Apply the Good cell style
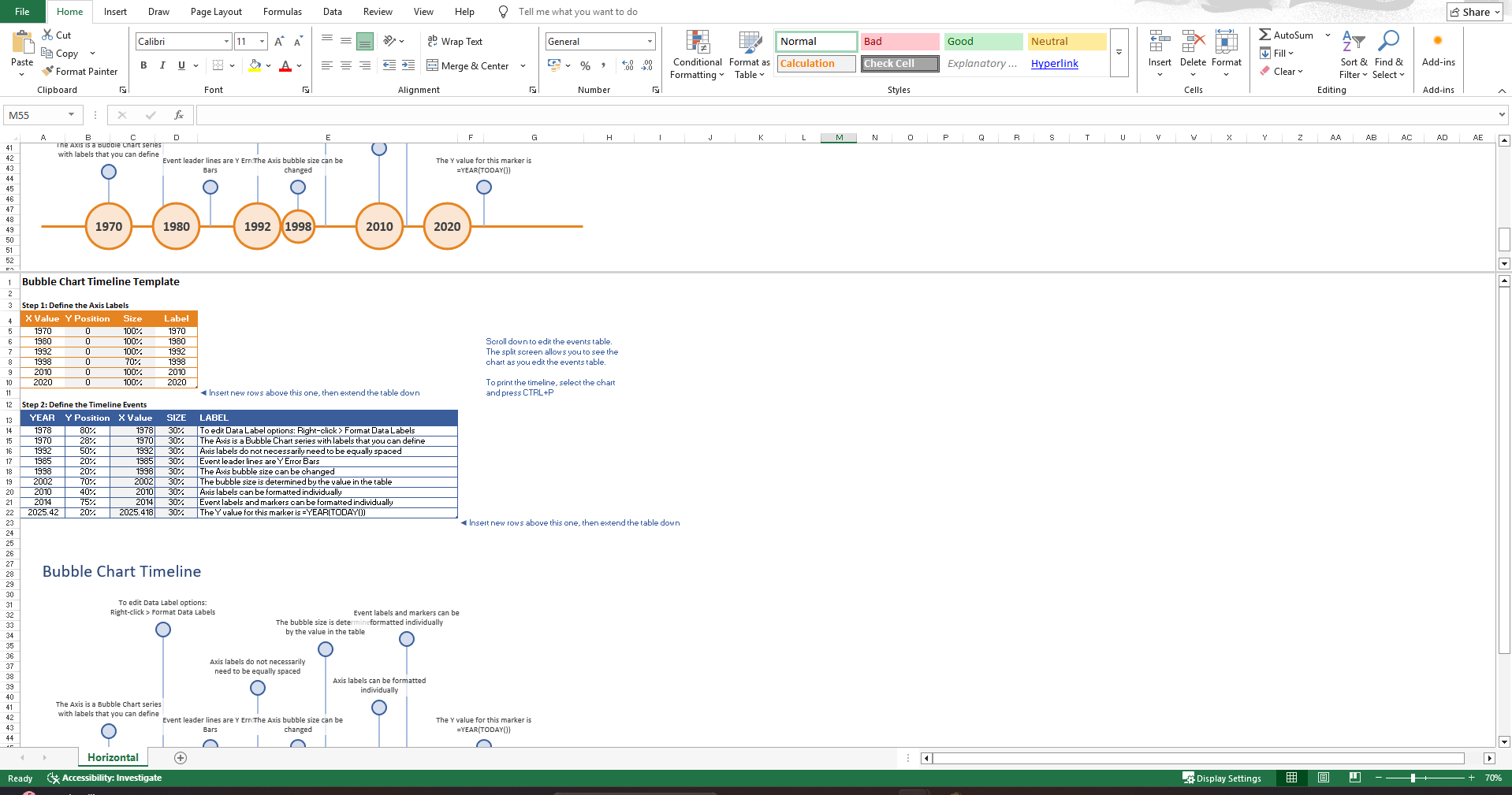This screenshot has height=795, width=1512. [x=983, y=41]
